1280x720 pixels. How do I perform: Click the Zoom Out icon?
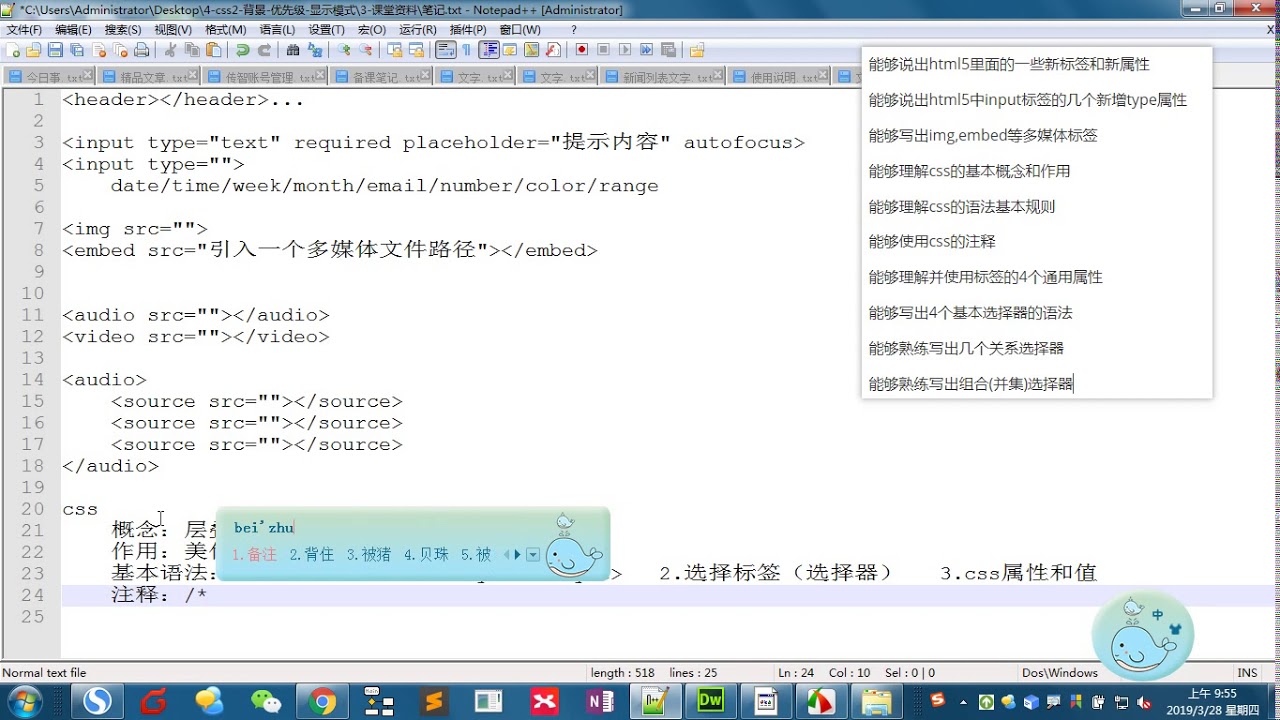point(366,50)
